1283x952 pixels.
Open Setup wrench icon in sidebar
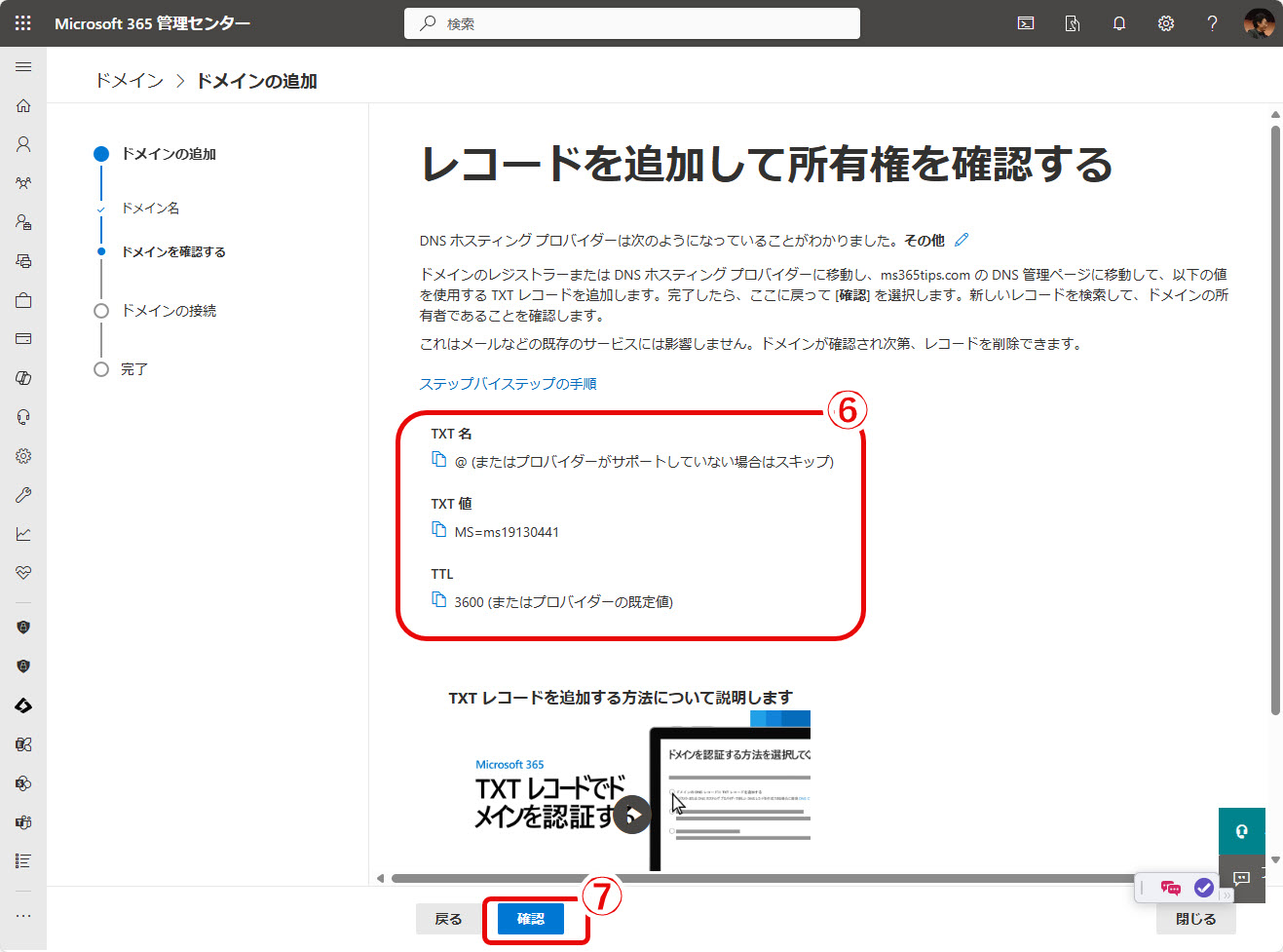click(x=23, y=495)
